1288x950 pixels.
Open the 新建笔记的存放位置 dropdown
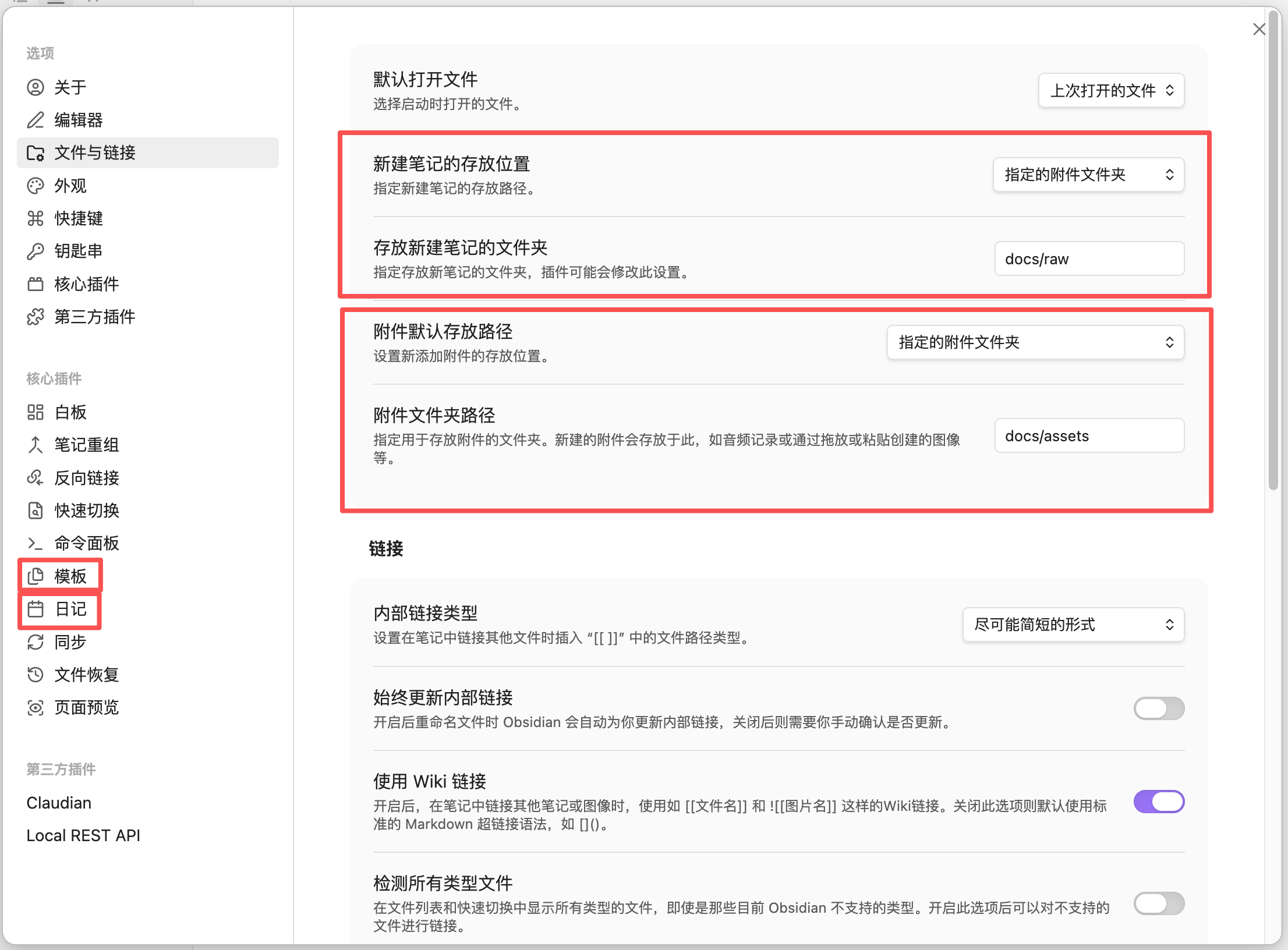pyautogui.click(x=1088, y=175)
